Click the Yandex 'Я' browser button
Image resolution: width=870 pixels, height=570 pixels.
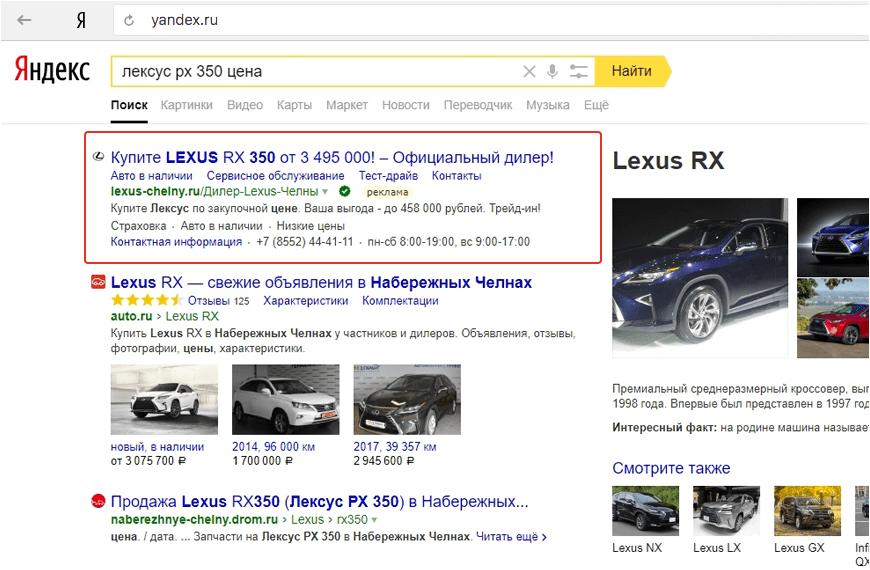[x=80, y=20]
